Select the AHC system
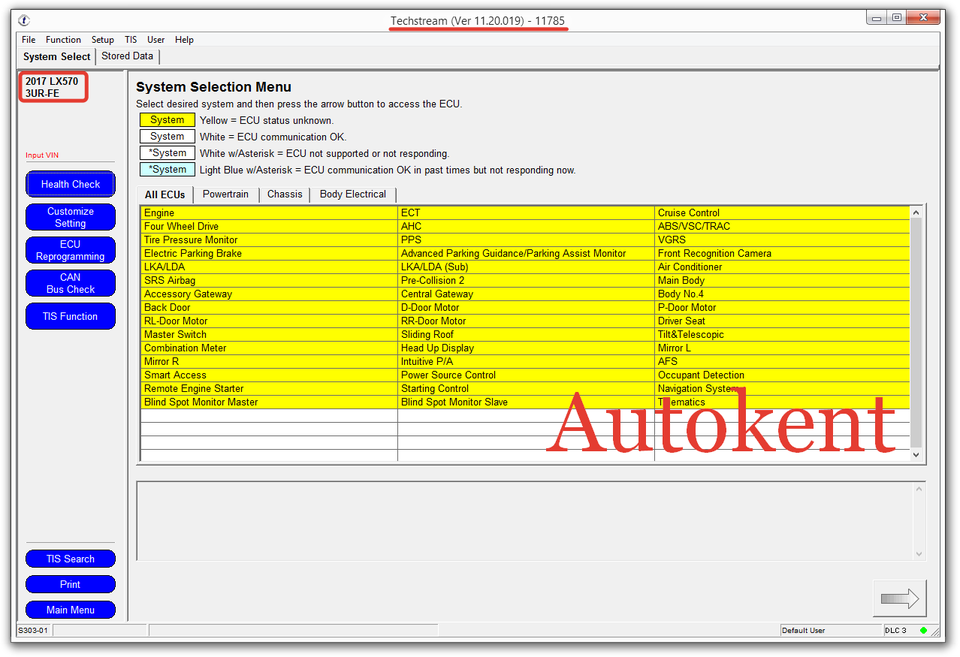This screenshot has width=960, height=657. point(526,226)
